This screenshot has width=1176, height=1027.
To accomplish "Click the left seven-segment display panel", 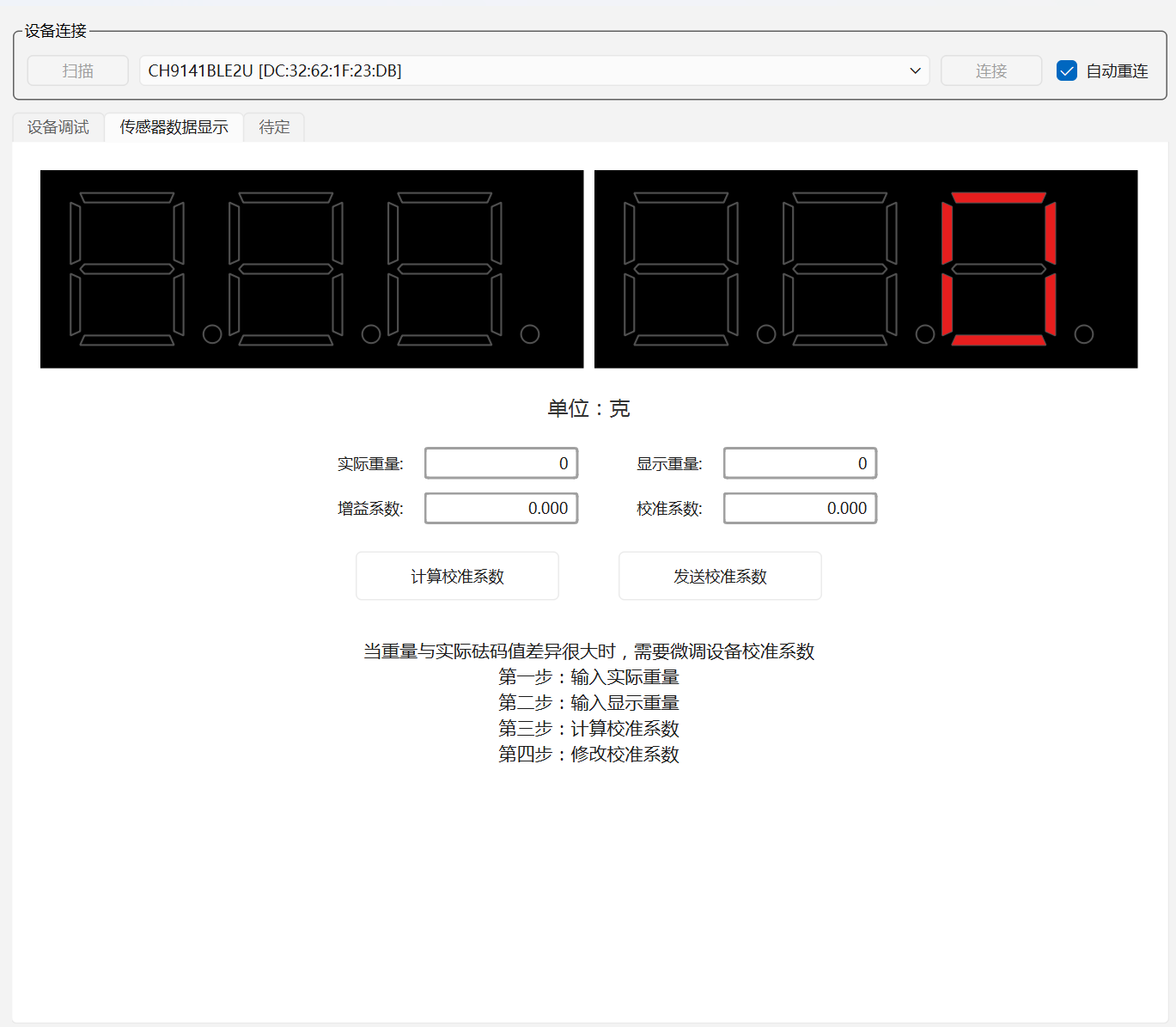I will click(312, 269).
